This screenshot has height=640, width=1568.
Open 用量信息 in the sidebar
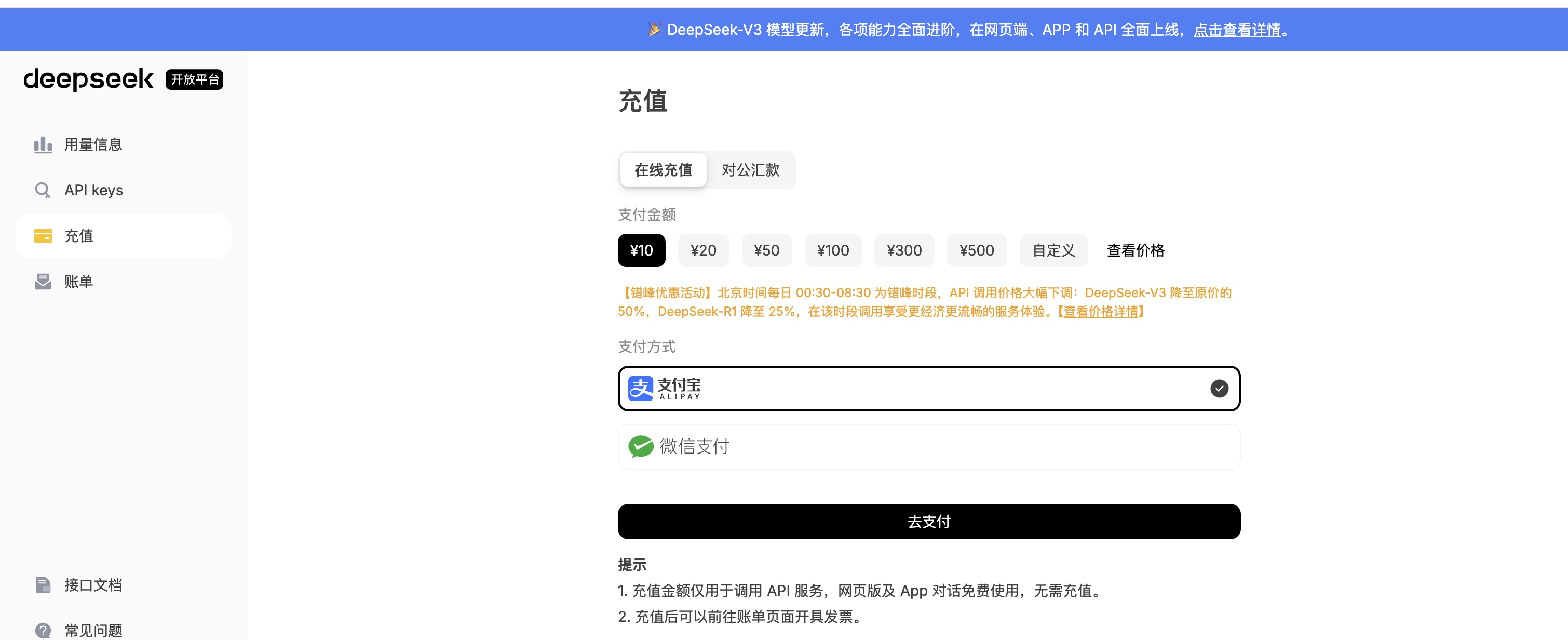[124, 144]
